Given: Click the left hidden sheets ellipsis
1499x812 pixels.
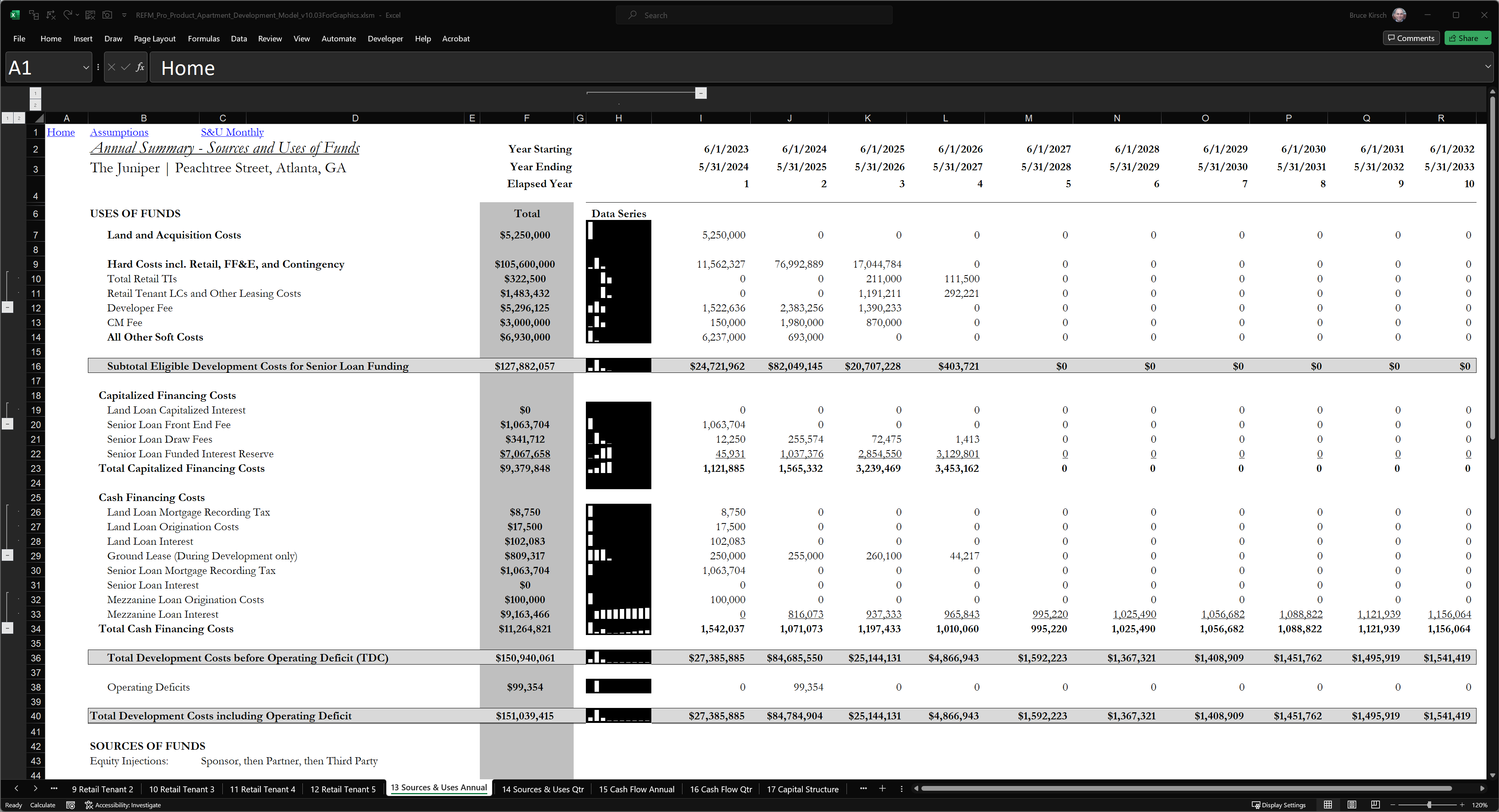Looking at the screenshot, I should coord(54,789).
